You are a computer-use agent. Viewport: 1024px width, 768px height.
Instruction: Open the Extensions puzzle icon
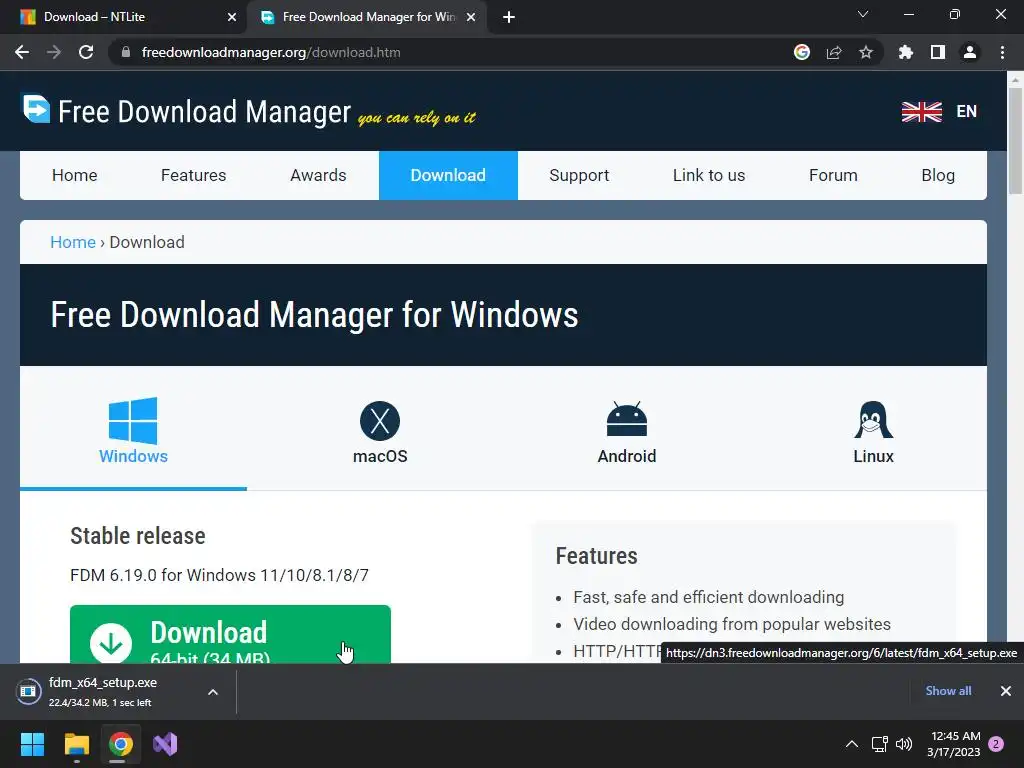(x=906, y=52)
